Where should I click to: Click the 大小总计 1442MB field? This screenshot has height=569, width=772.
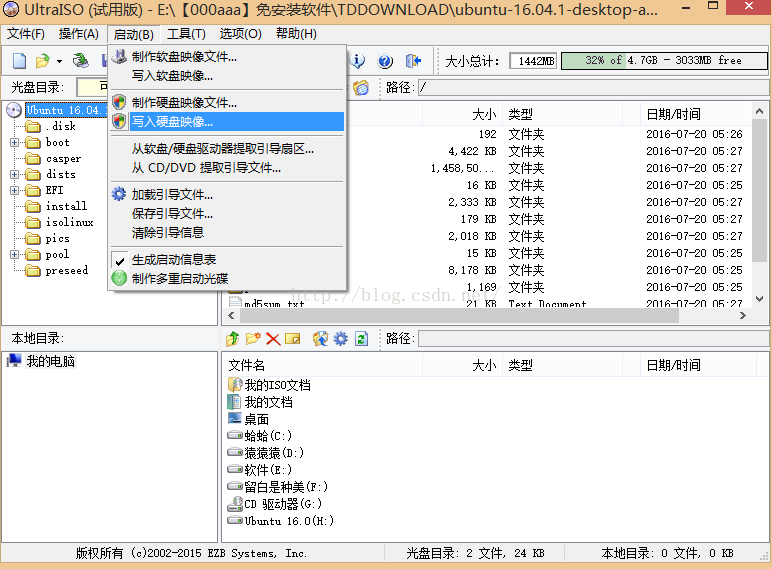click(x=533, y=61)
